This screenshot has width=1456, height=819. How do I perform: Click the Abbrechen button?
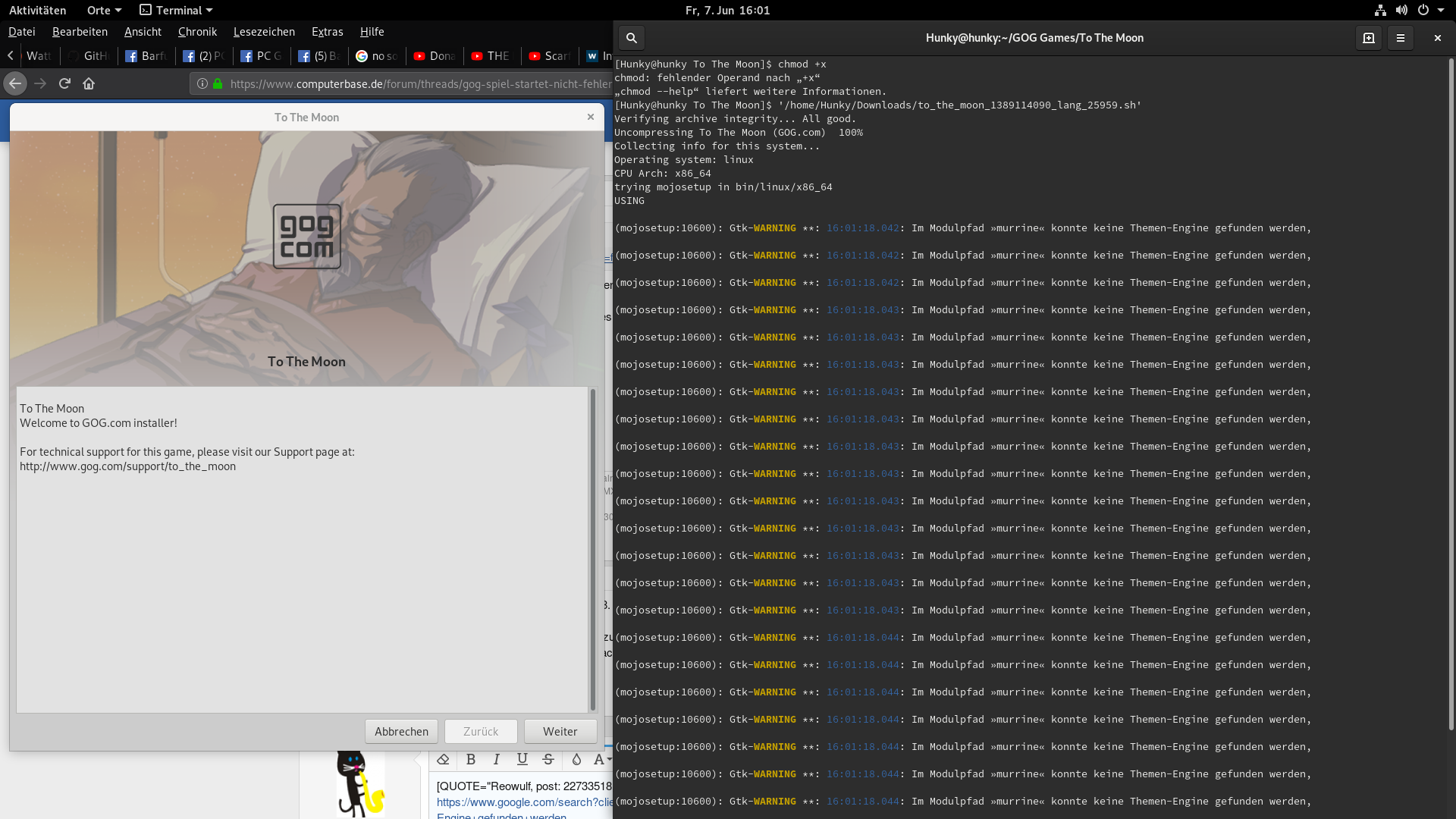click(401, 731)
